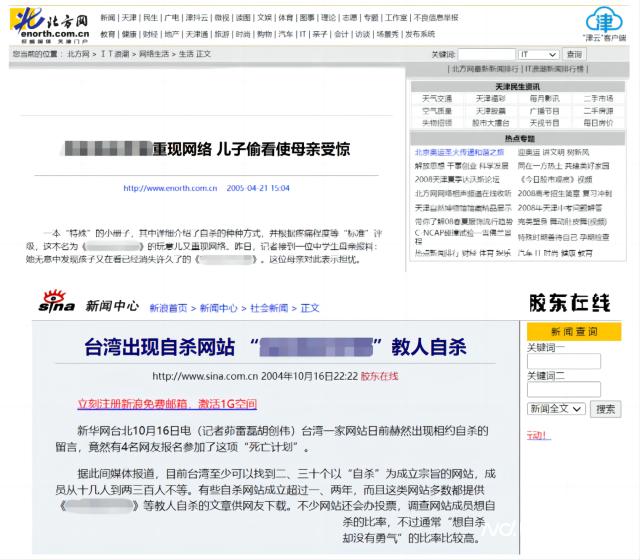Click the 胶东在线 banner logo
640x560 pixels.
pos(569,302)
